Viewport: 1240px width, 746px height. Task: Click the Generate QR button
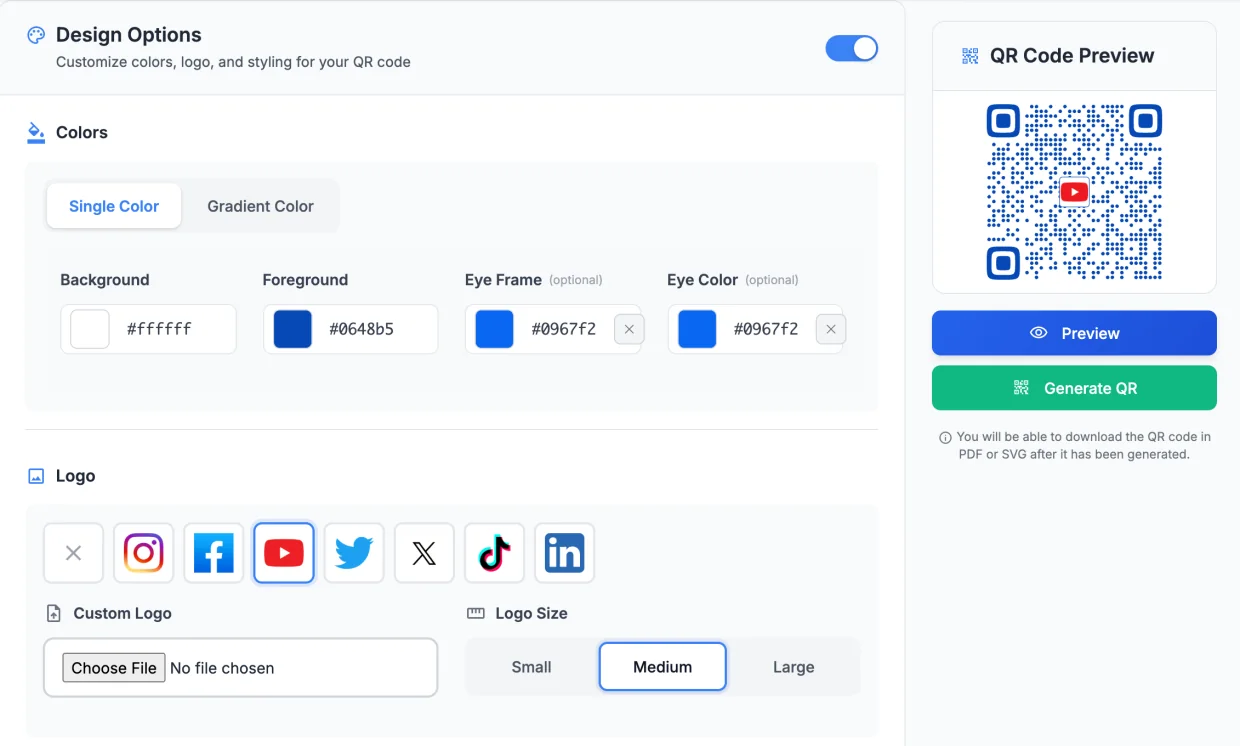tap(1074, 388)
